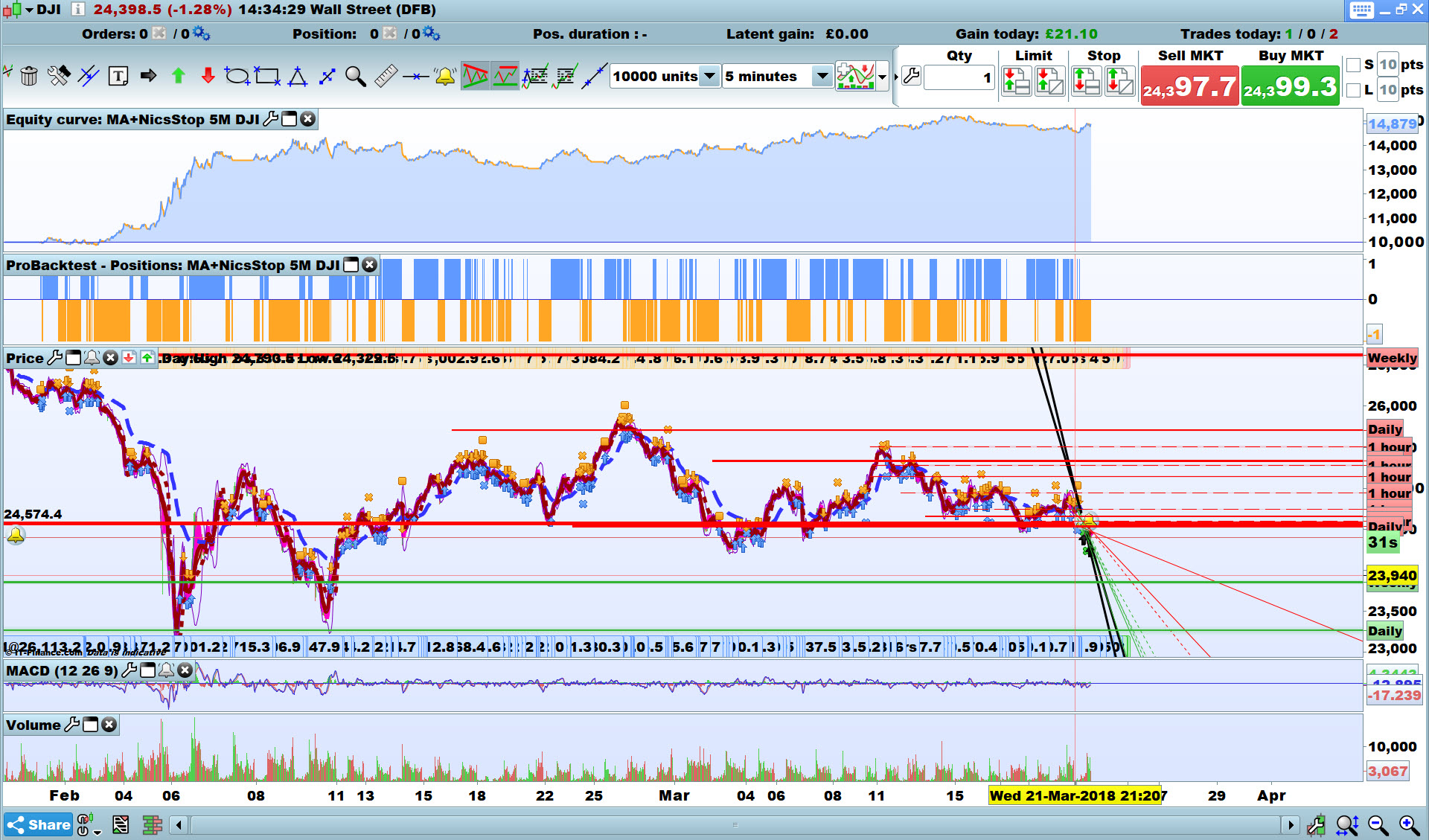Open order panel wrench settings
Viewport: 1429px width, 840px height.
click(x=911, y=76)
